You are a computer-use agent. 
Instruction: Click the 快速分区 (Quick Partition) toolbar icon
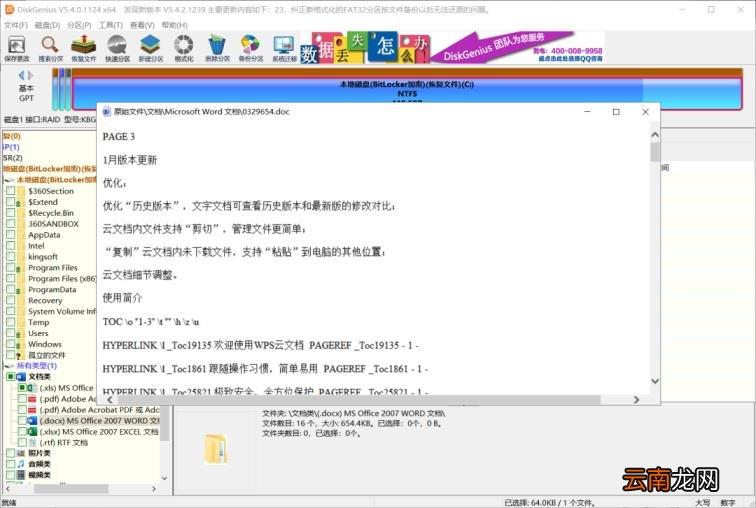[117, 49]
